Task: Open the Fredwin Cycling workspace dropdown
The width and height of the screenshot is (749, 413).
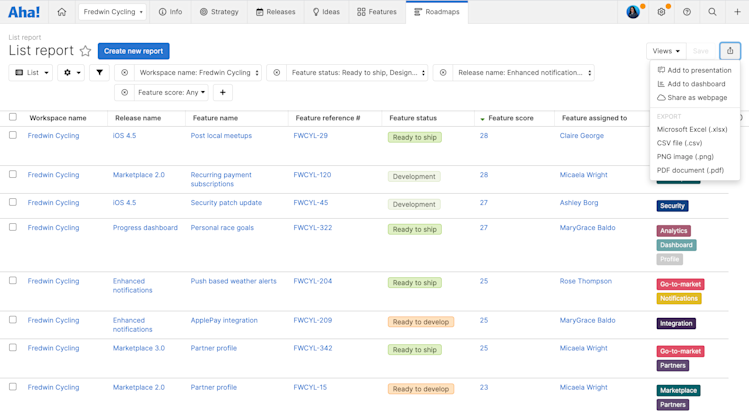Action: point(113,12)
